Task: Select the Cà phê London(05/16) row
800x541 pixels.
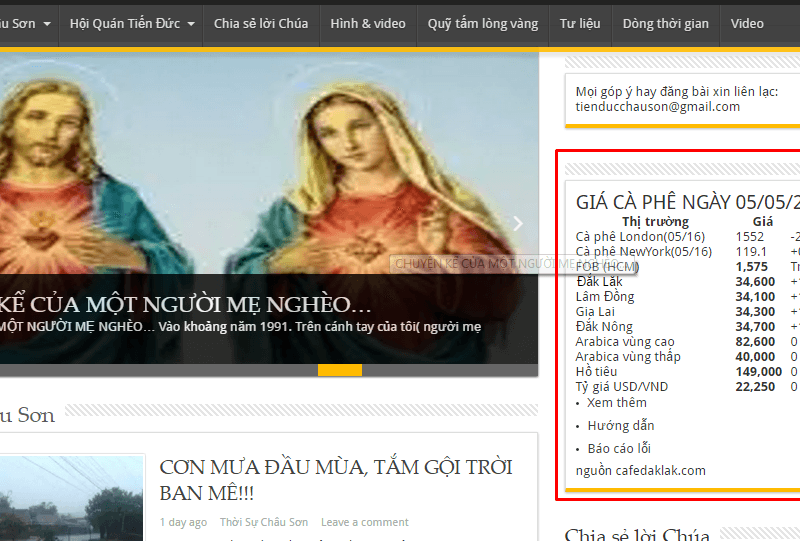Action: 687,237
